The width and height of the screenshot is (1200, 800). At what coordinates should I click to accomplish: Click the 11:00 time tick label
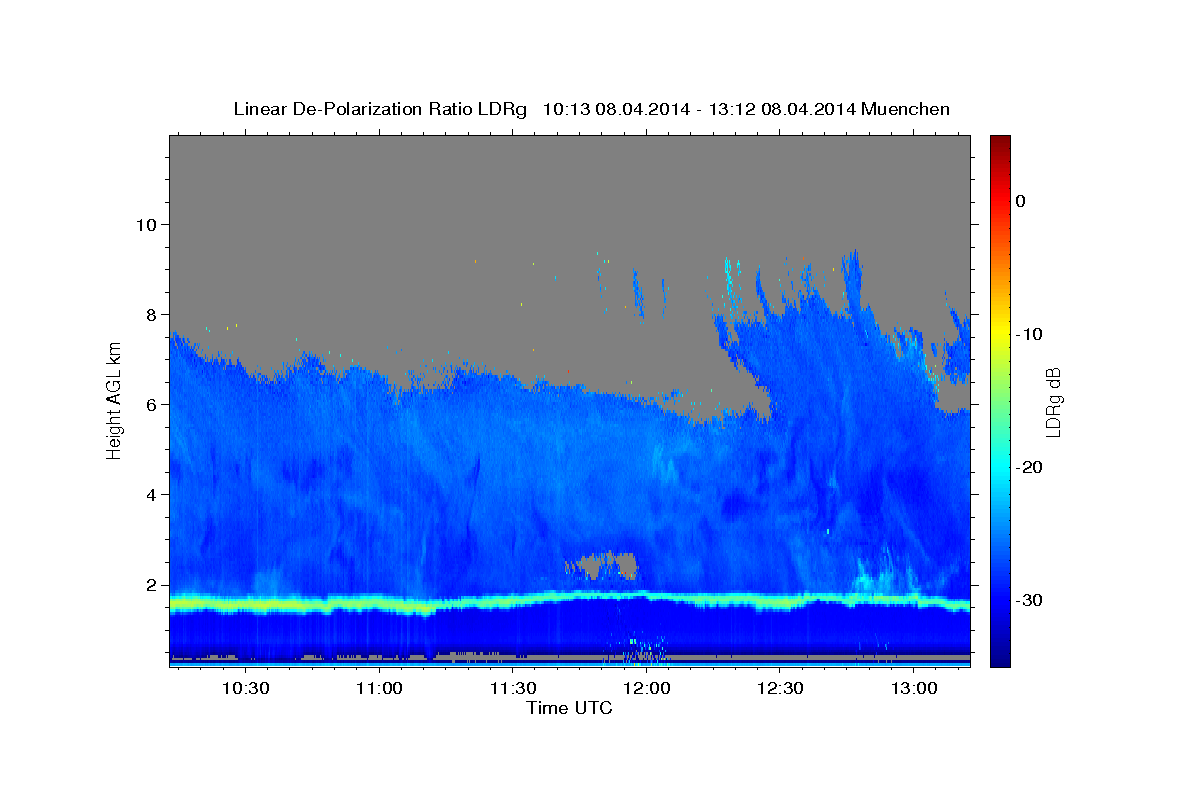point(379,688)
